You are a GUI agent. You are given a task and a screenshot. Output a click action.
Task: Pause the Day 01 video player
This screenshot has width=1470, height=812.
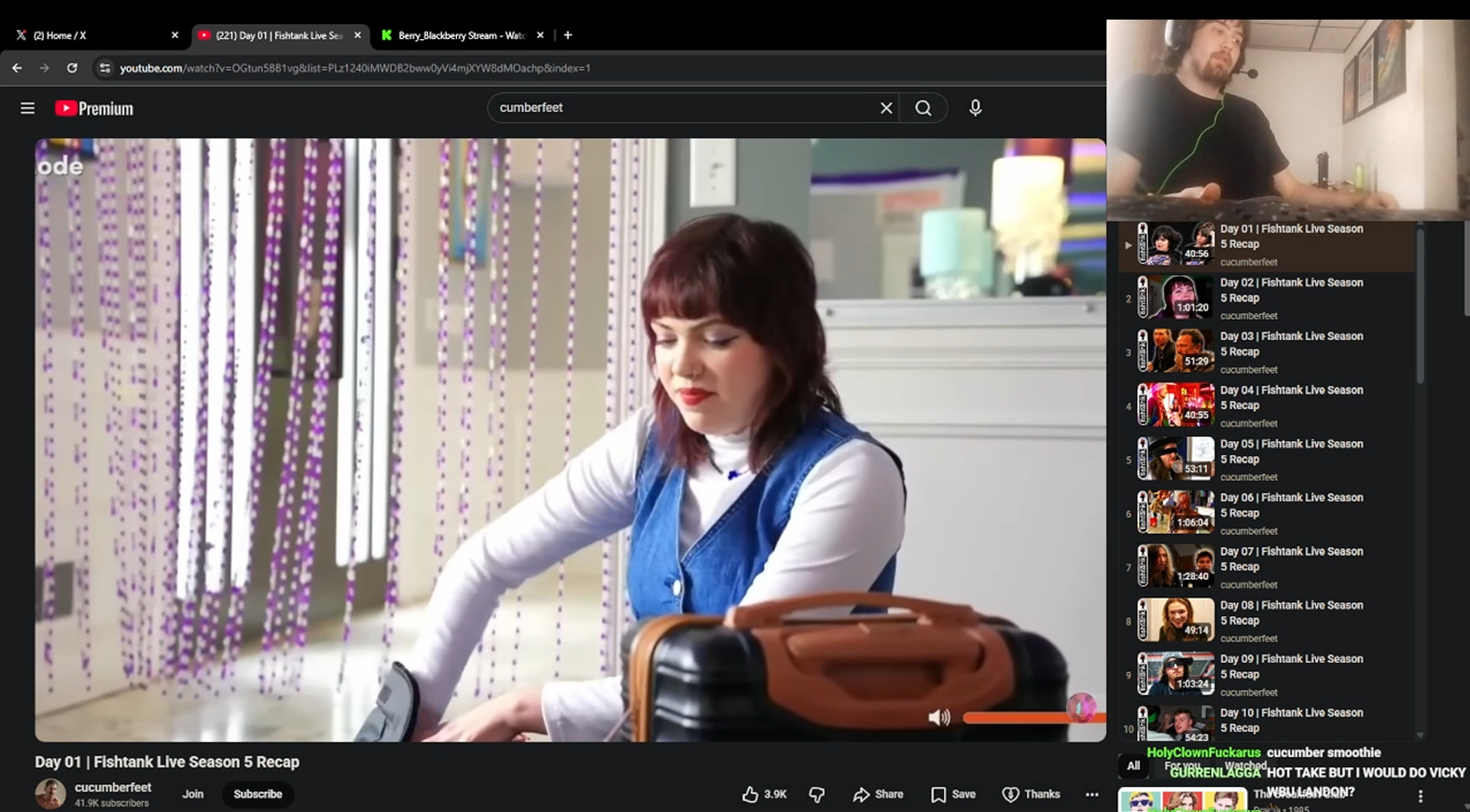click(x=570, y=440)
